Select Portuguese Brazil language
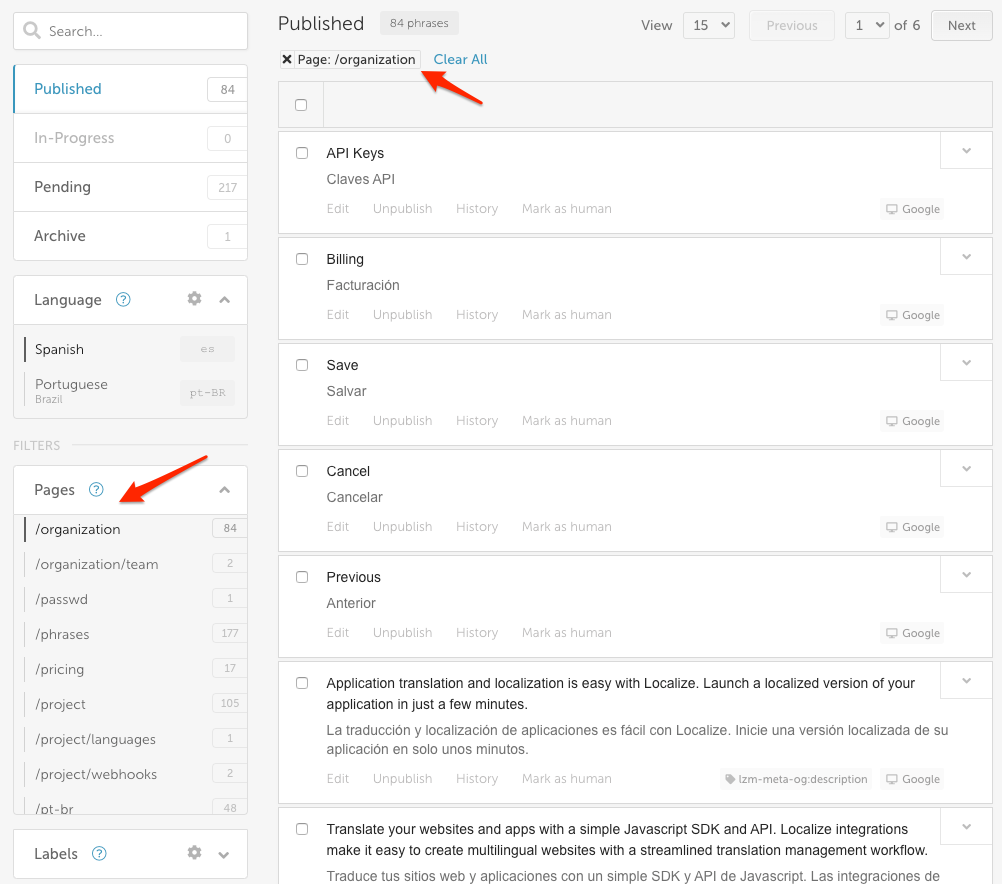 pyautogui.click(x=130, y=391)
